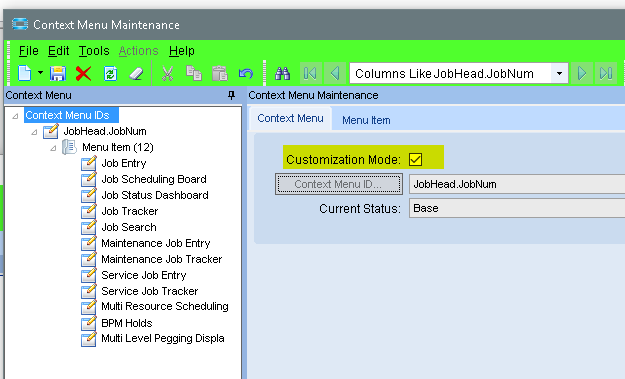Select Job Scheduling Board in the tree
Image resolution: width=625 pixels, height=379 pixels.
154,179
